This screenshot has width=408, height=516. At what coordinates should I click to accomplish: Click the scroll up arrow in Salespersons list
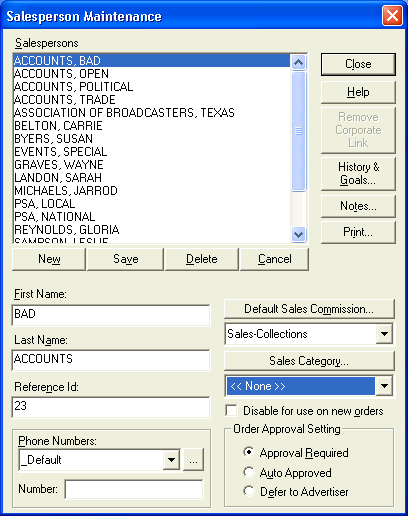tap(298, 62)
